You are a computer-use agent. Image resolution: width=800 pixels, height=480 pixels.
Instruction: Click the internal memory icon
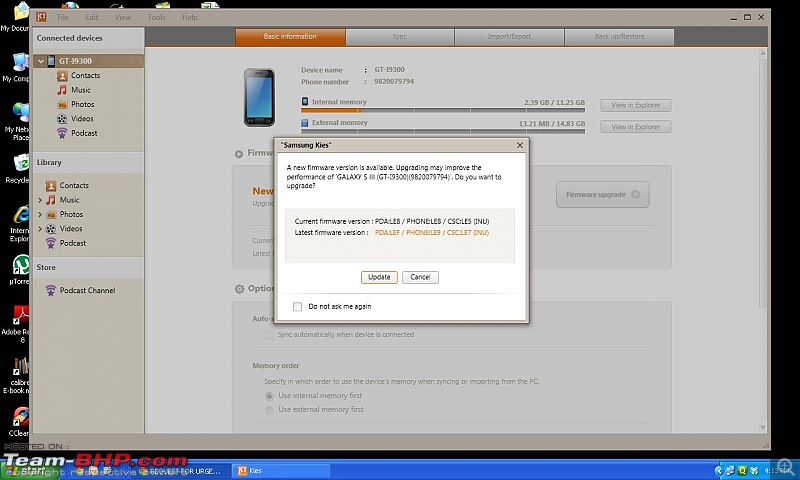click(305, 102)
